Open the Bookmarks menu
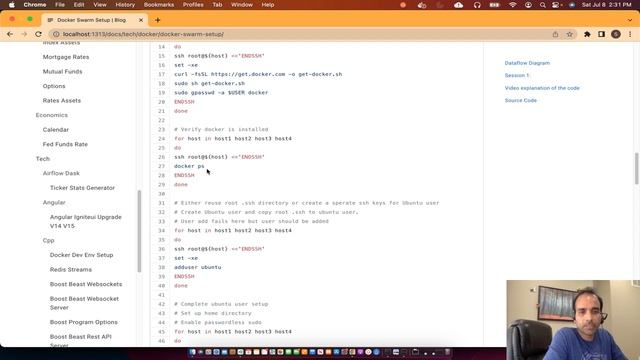The height and width of the screenshot is (360, 640). [159, 5]
